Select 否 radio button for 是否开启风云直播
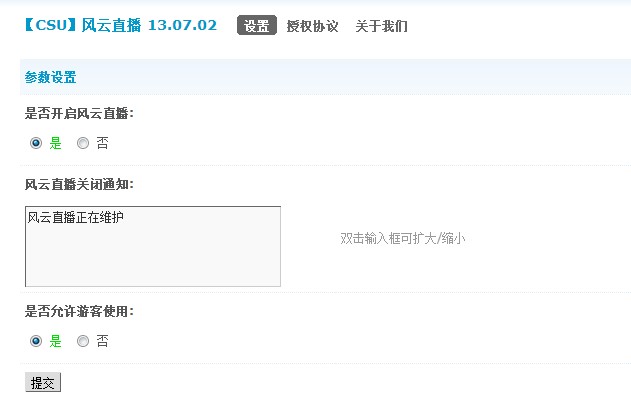The height and width of the screenshot is (419, 631). pyautogui.click(x=83, y=143)
